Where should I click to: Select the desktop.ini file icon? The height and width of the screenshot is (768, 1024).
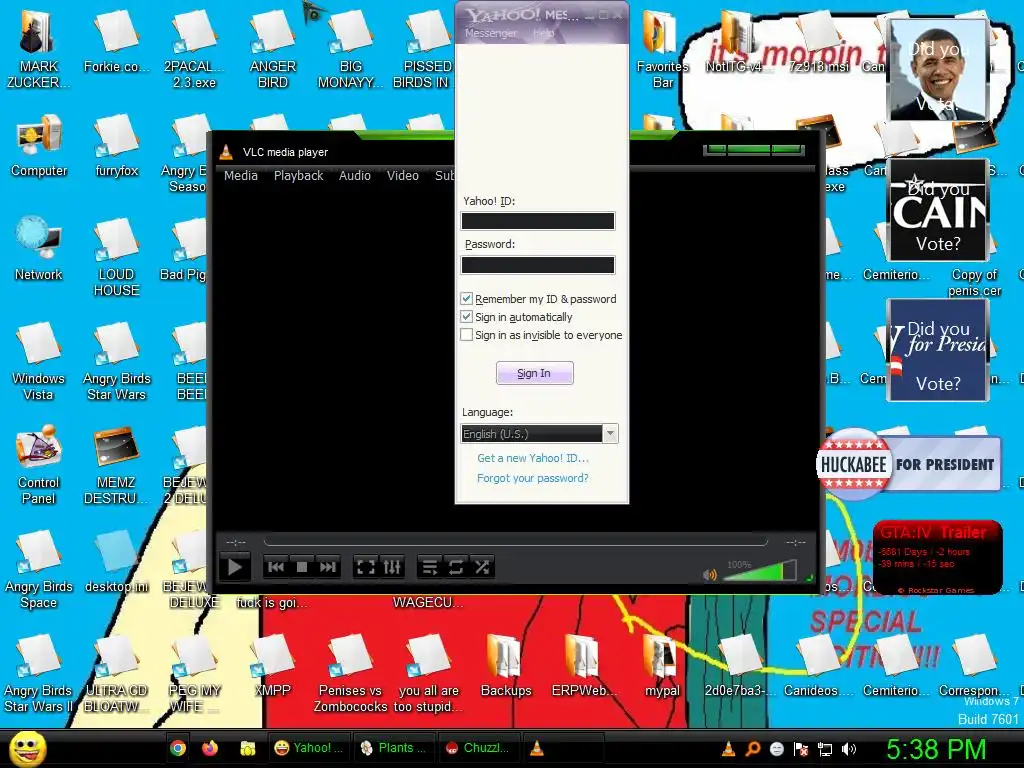click(x=116, y=561)
